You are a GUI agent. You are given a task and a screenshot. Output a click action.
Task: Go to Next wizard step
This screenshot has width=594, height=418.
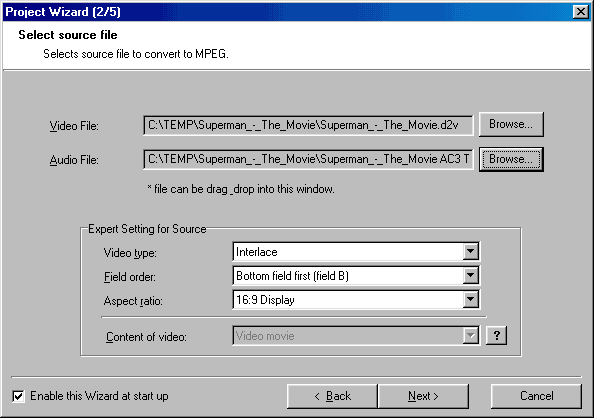[423, 396]
